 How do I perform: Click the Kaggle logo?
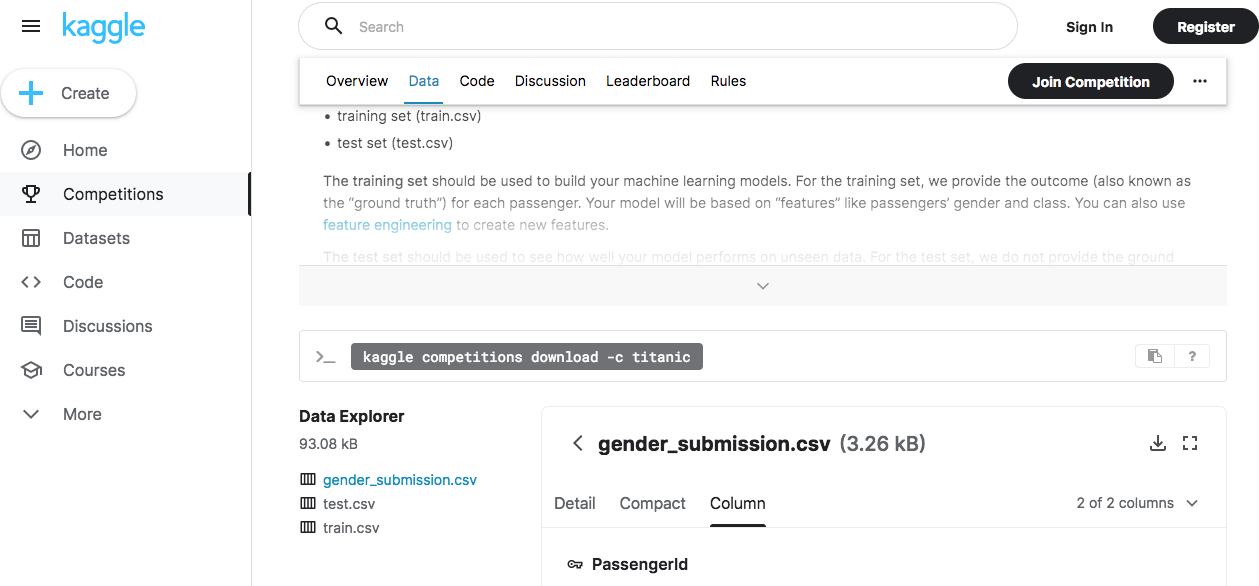pyautogui.click(x=103, y=27)
